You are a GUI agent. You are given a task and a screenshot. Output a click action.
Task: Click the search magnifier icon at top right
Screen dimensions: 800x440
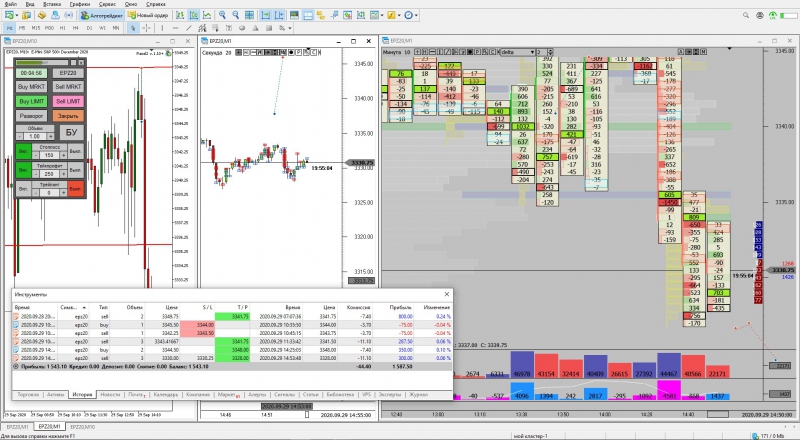[745, 15]
